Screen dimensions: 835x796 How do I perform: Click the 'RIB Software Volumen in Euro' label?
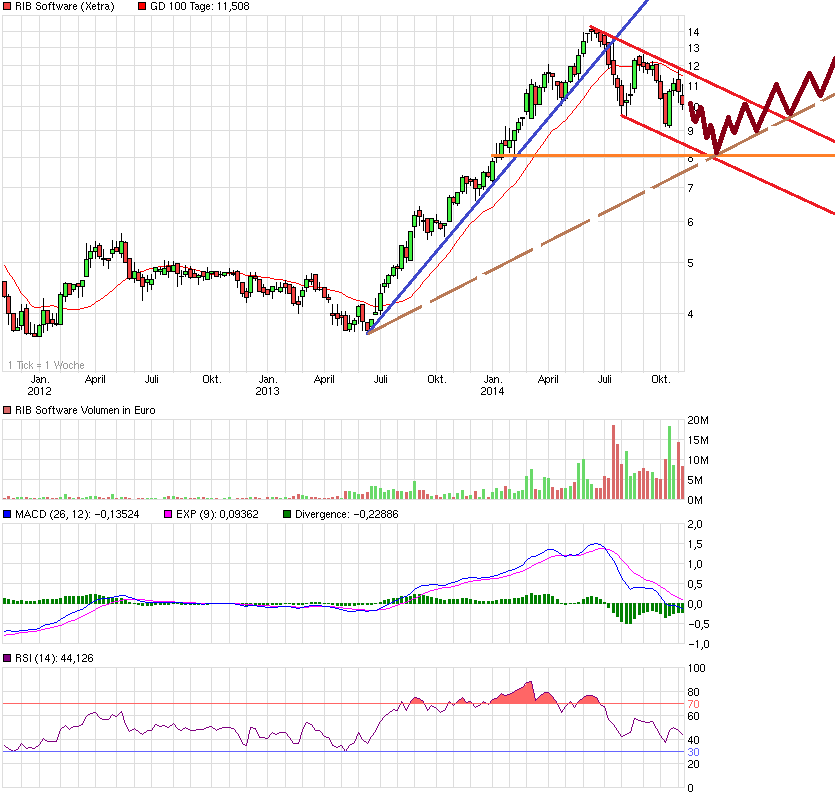pos(85,411)
